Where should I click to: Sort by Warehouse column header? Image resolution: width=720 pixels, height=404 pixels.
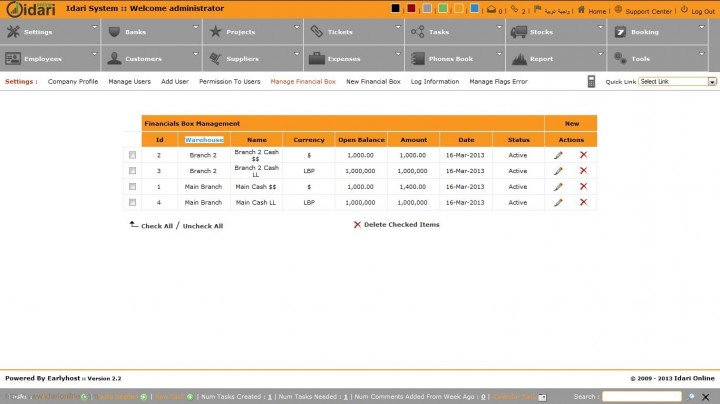(x=204, y=140)
